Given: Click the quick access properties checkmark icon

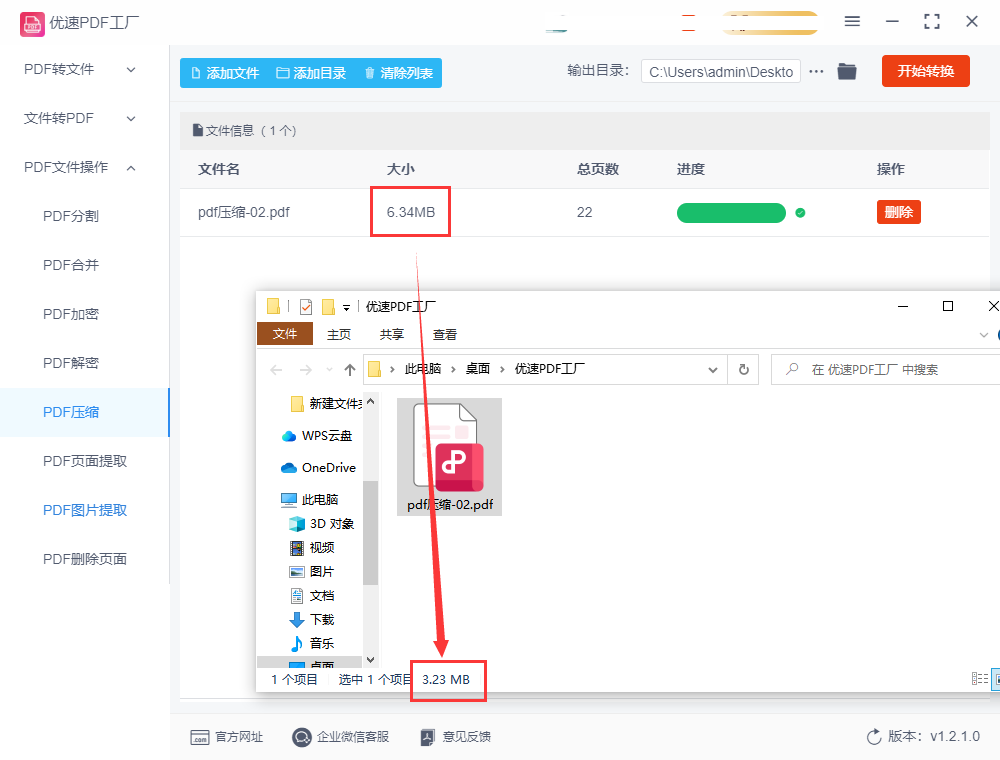Looking at the screenshot, I should 306,307.
